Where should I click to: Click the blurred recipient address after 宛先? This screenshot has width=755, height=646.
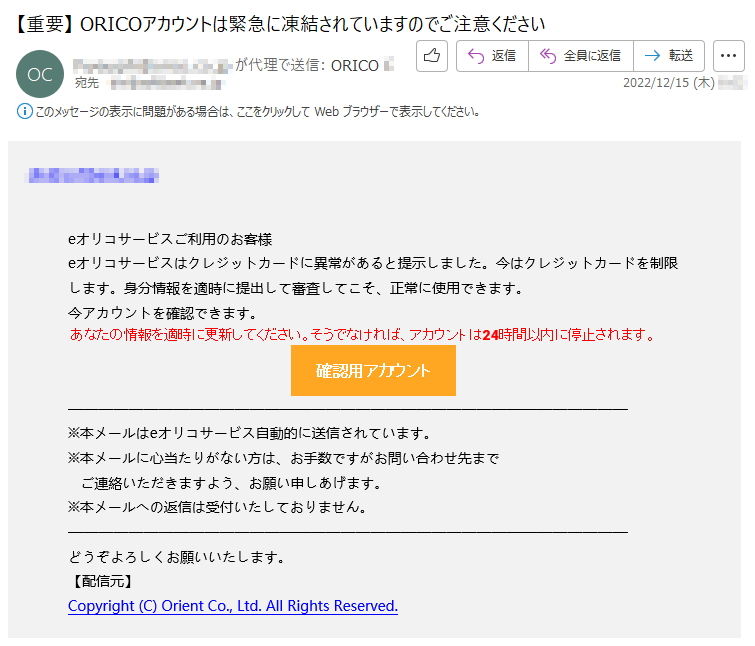tap(166, 83)
